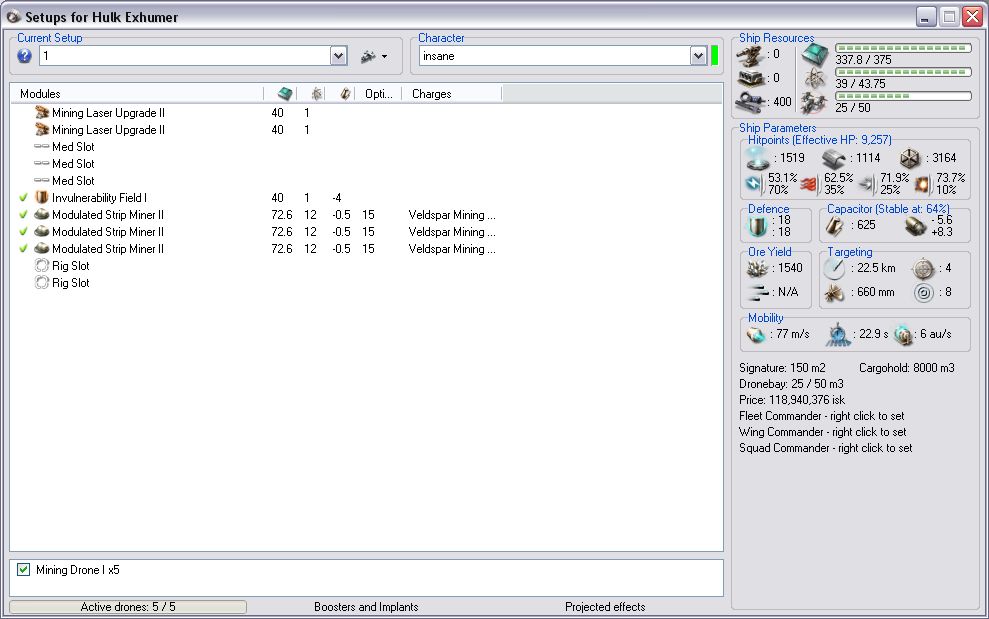The height and width of the screenshot is (619, 989).
Task: Click the Signature: 150 m2 text
Action: (782, 368)
